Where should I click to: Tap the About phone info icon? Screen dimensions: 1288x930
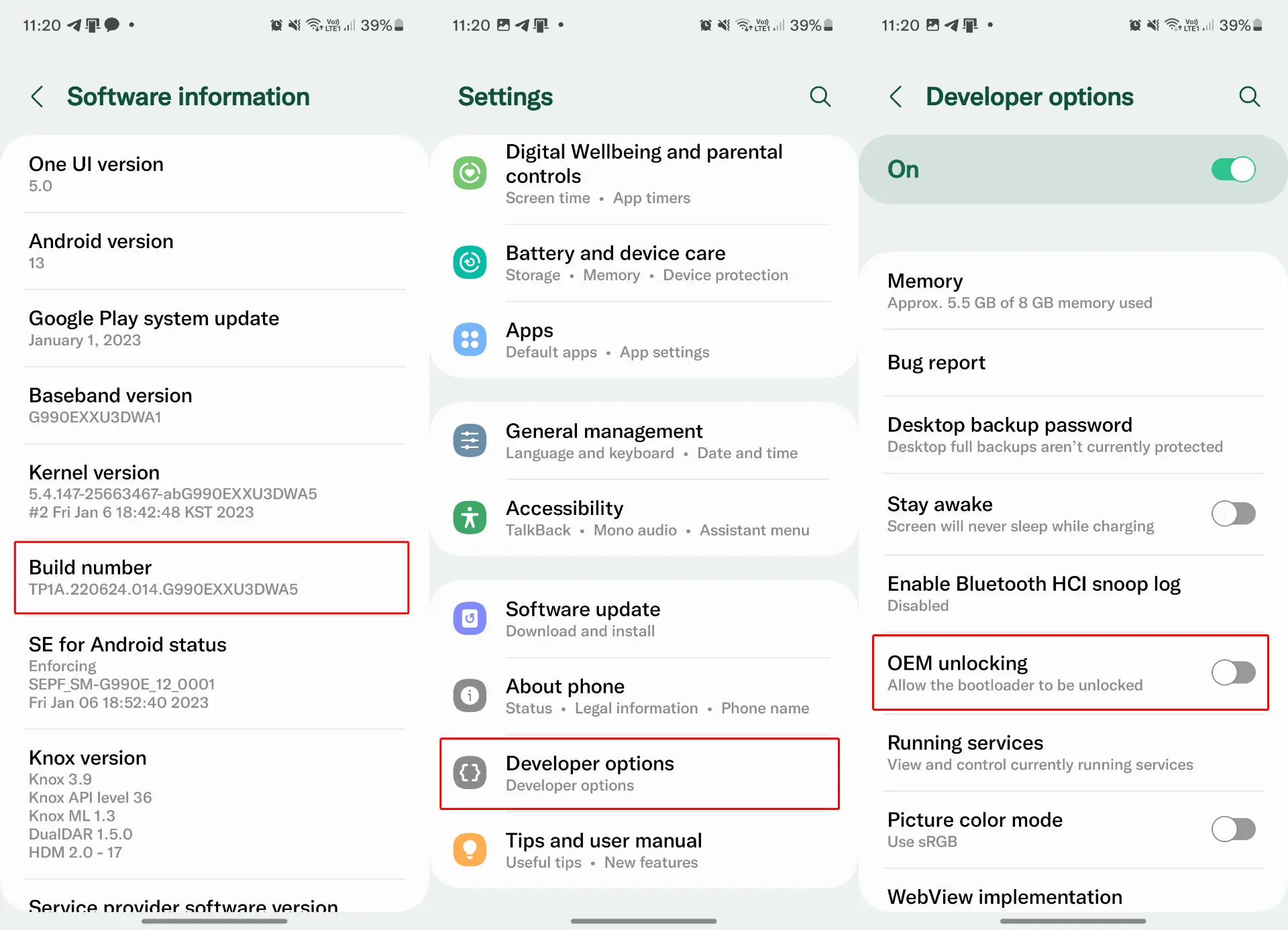[x=470, y=695]
